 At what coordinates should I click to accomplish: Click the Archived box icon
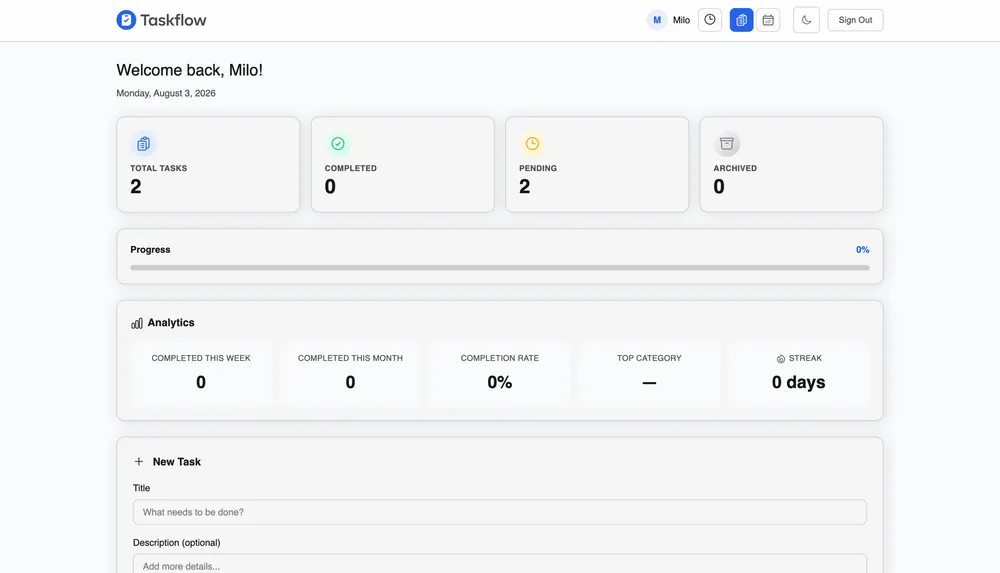coord(726,144)
